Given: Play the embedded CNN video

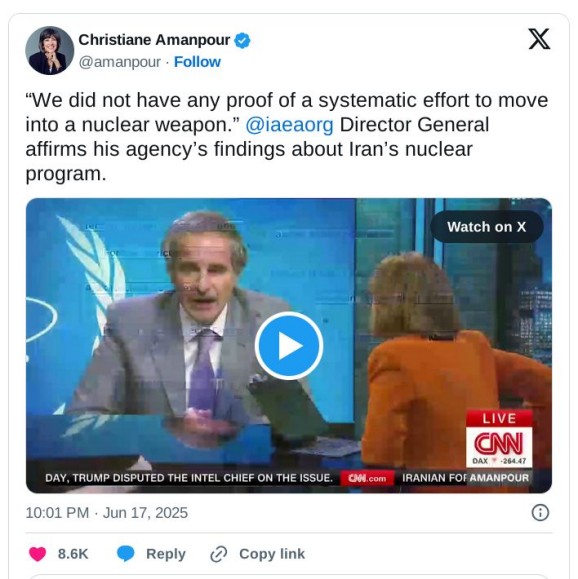Looking at the screenshot, I should click(x=289, y=346).
